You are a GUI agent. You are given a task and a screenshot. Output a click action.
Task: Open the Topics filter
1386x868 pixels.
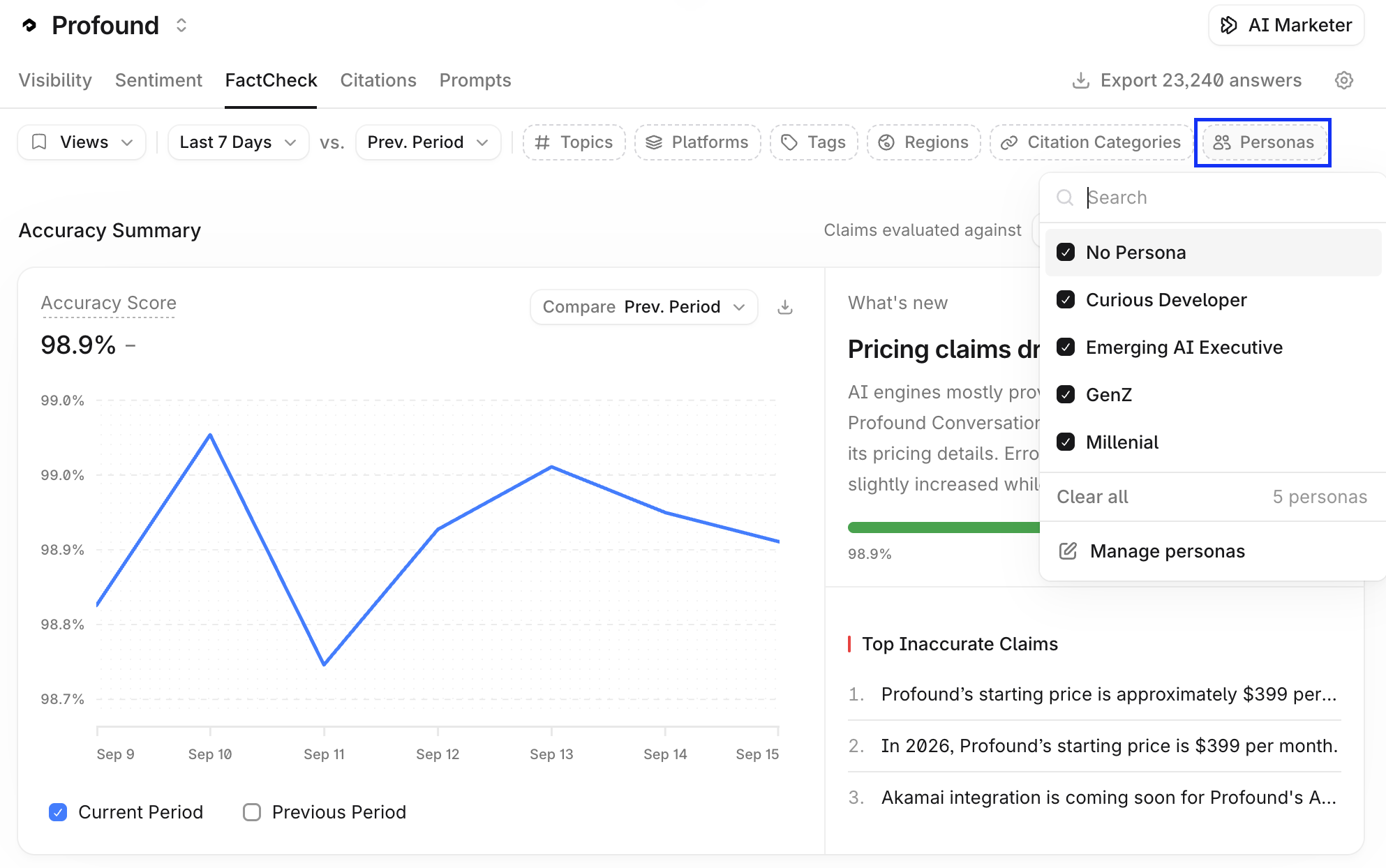click(574, 142)
